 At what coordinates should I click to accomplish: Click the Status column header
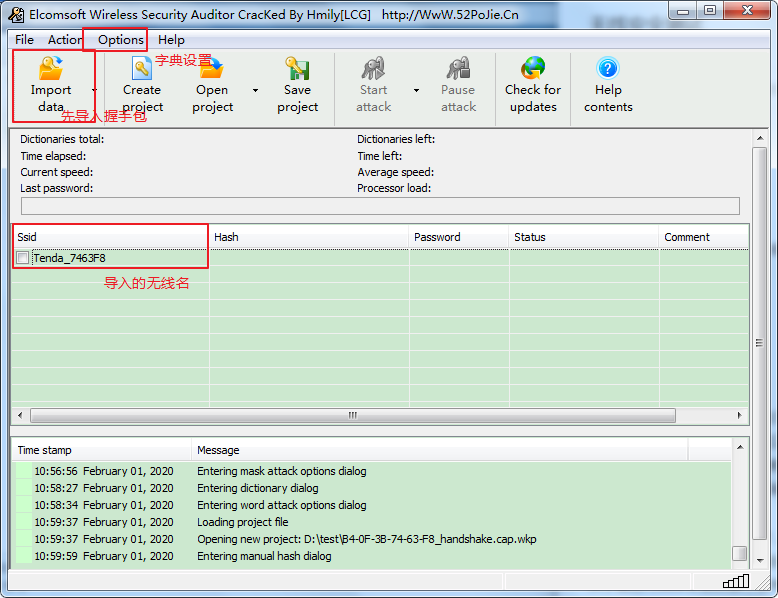pos(584,237)
